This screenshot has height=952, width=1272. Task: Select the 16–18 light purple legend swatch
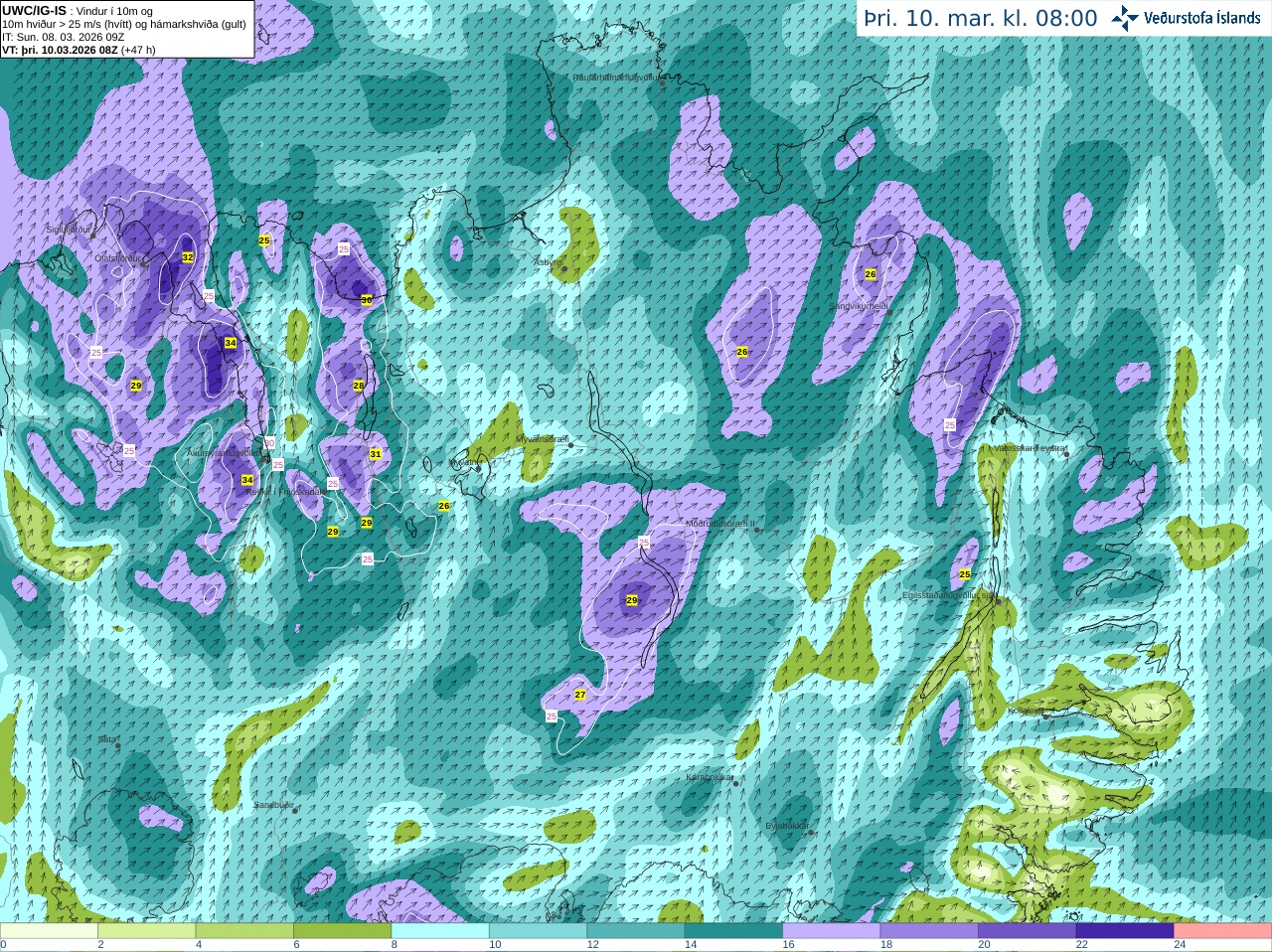[832, 932]
